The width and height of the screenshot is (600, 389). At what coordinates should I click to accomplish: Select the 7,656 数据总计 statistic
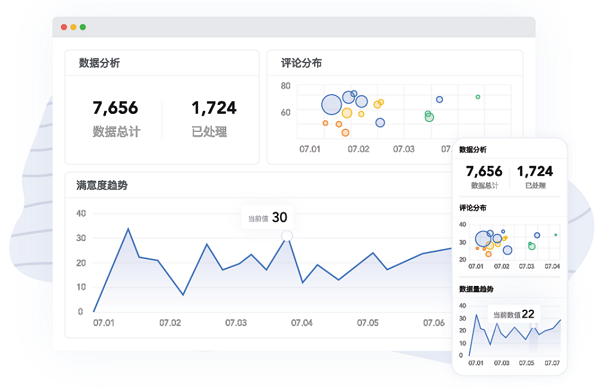(116, 119)
